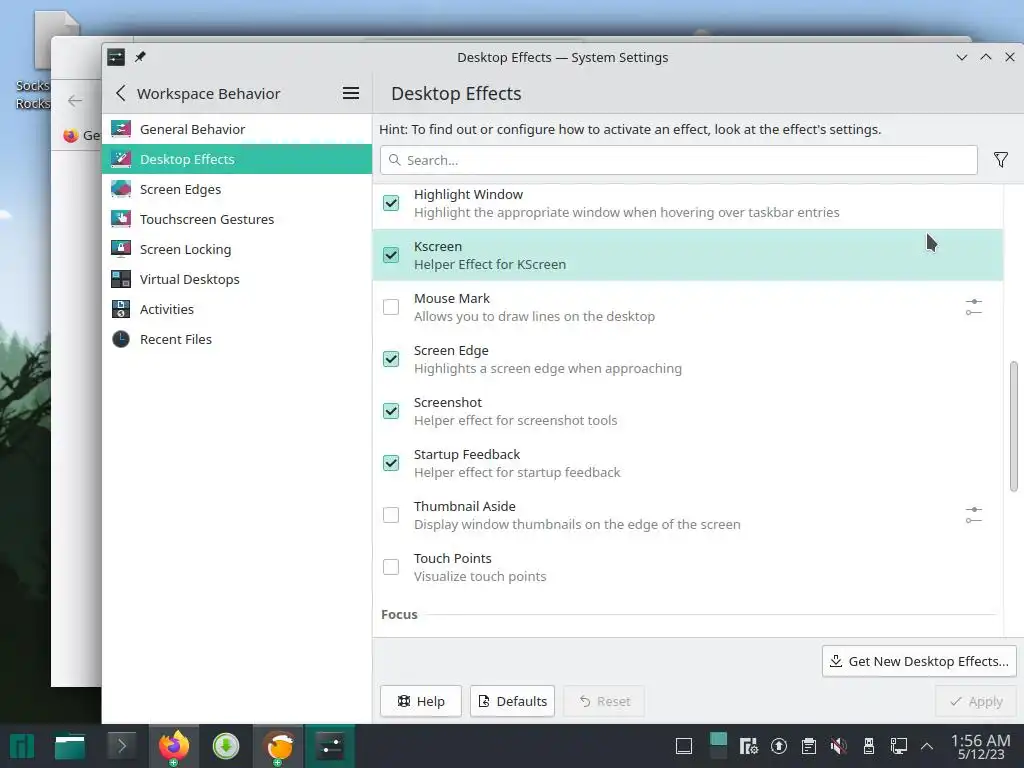
Task: Select Screen Edges in the sidebar
Action: [x=236, y=189]
